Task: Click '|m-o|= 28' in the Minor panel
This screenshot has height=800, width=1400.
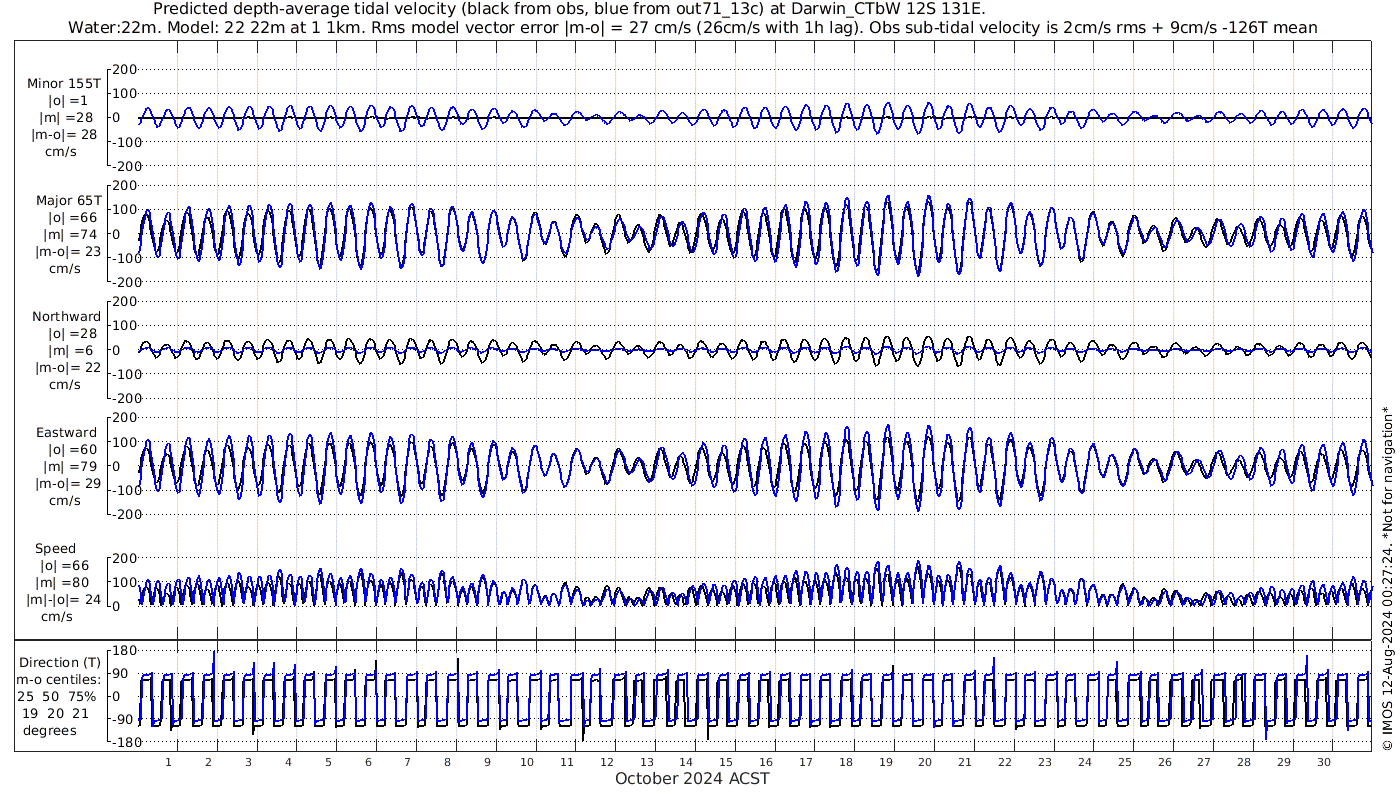Action: pyautogui.click(x=65, y=135)
